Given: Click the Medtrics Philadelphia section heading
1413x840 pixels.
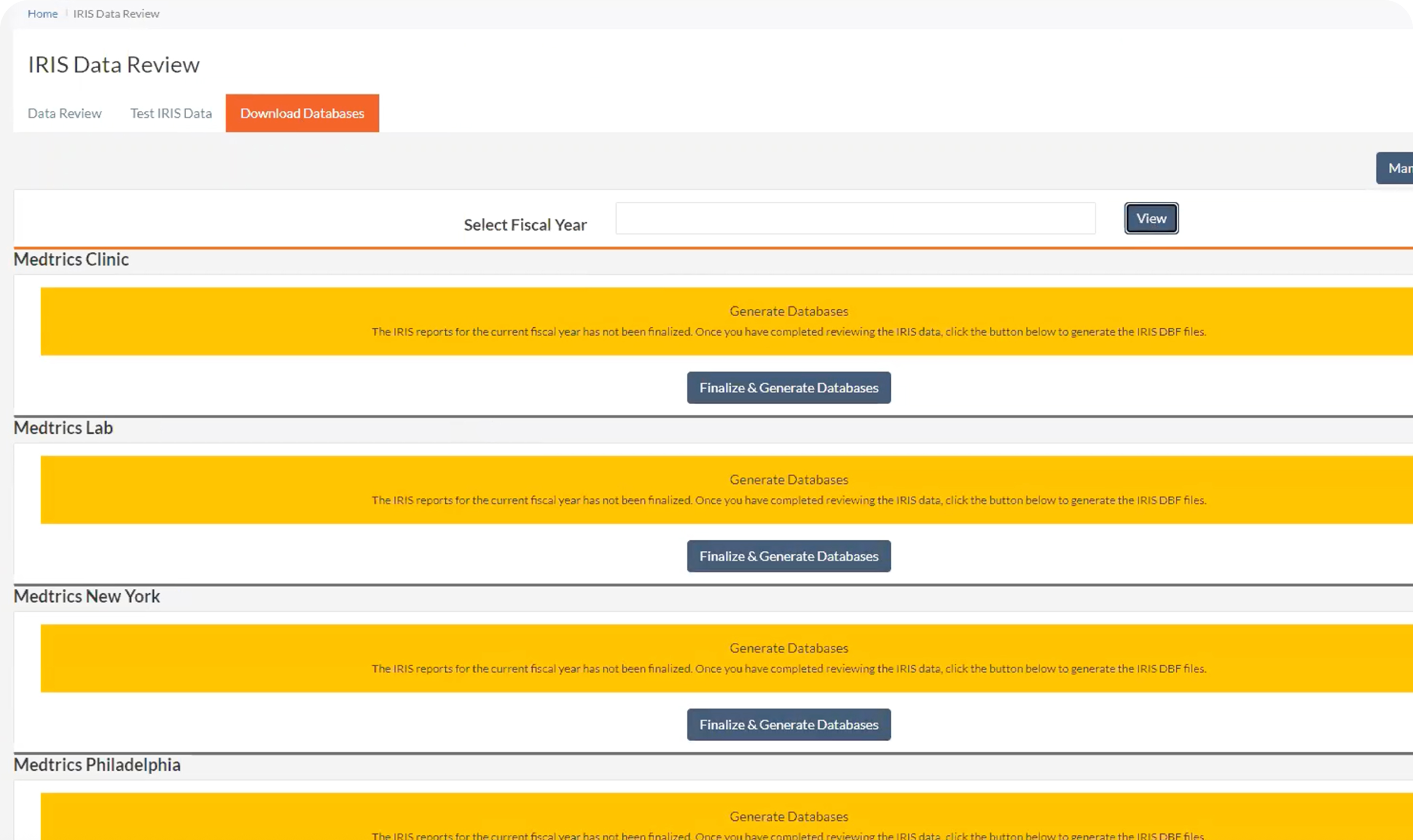Looking at the screenshot, I should 97,764.
